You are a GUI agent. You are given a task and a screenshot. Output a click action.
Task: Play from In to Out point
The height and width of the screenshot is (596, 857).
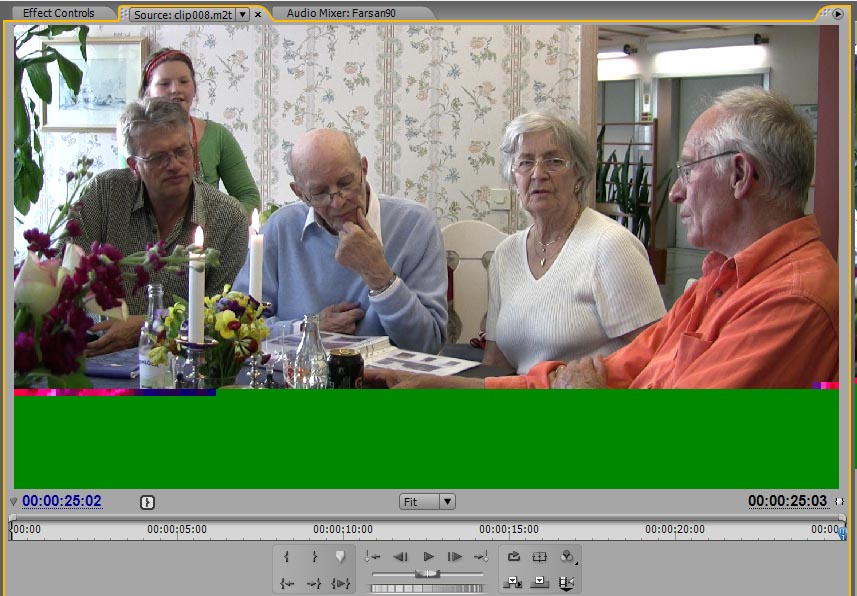point(340,583)
